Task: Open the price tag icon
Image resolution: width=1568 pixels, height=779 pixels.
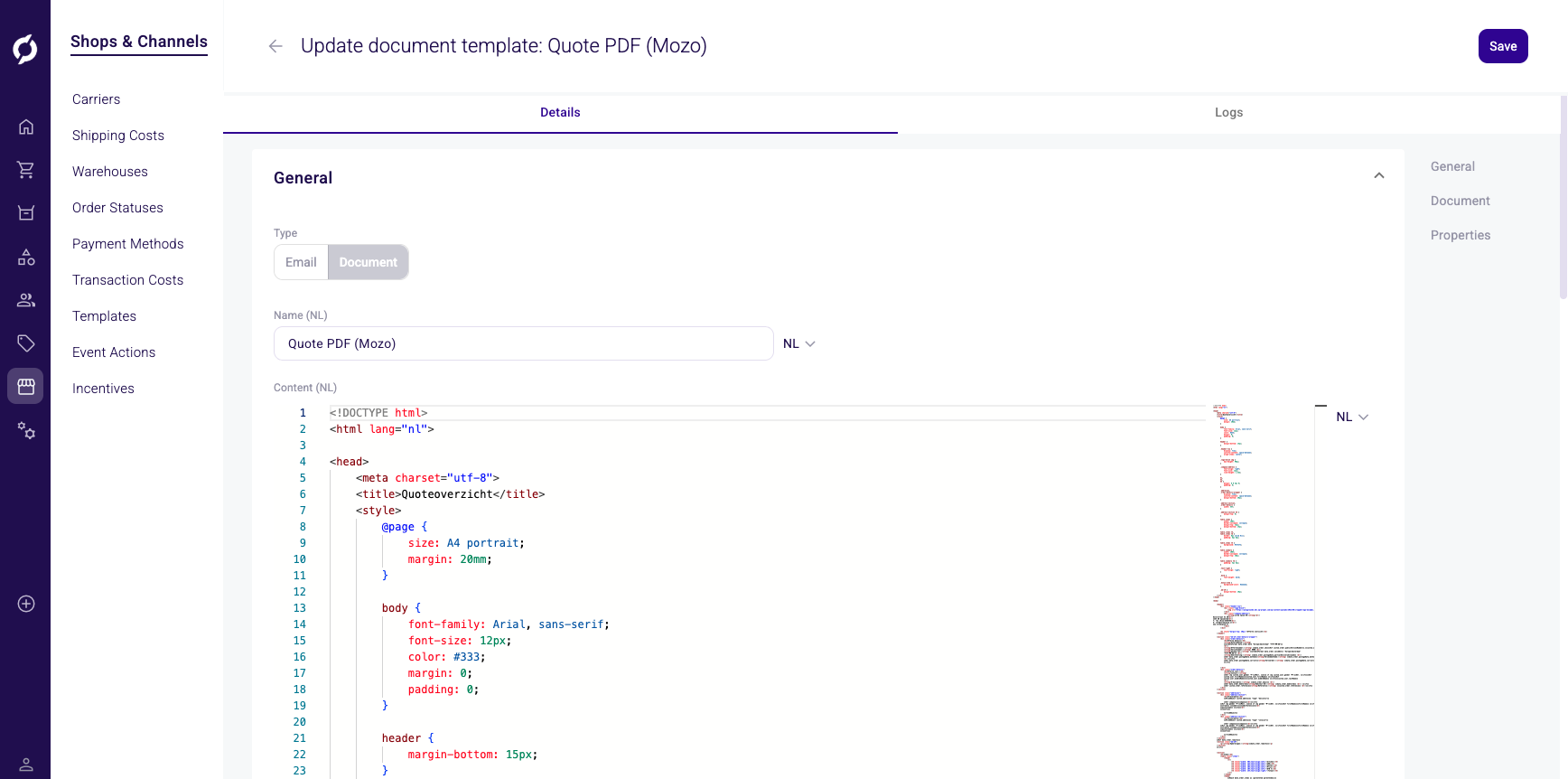Action: coord(26,343)
